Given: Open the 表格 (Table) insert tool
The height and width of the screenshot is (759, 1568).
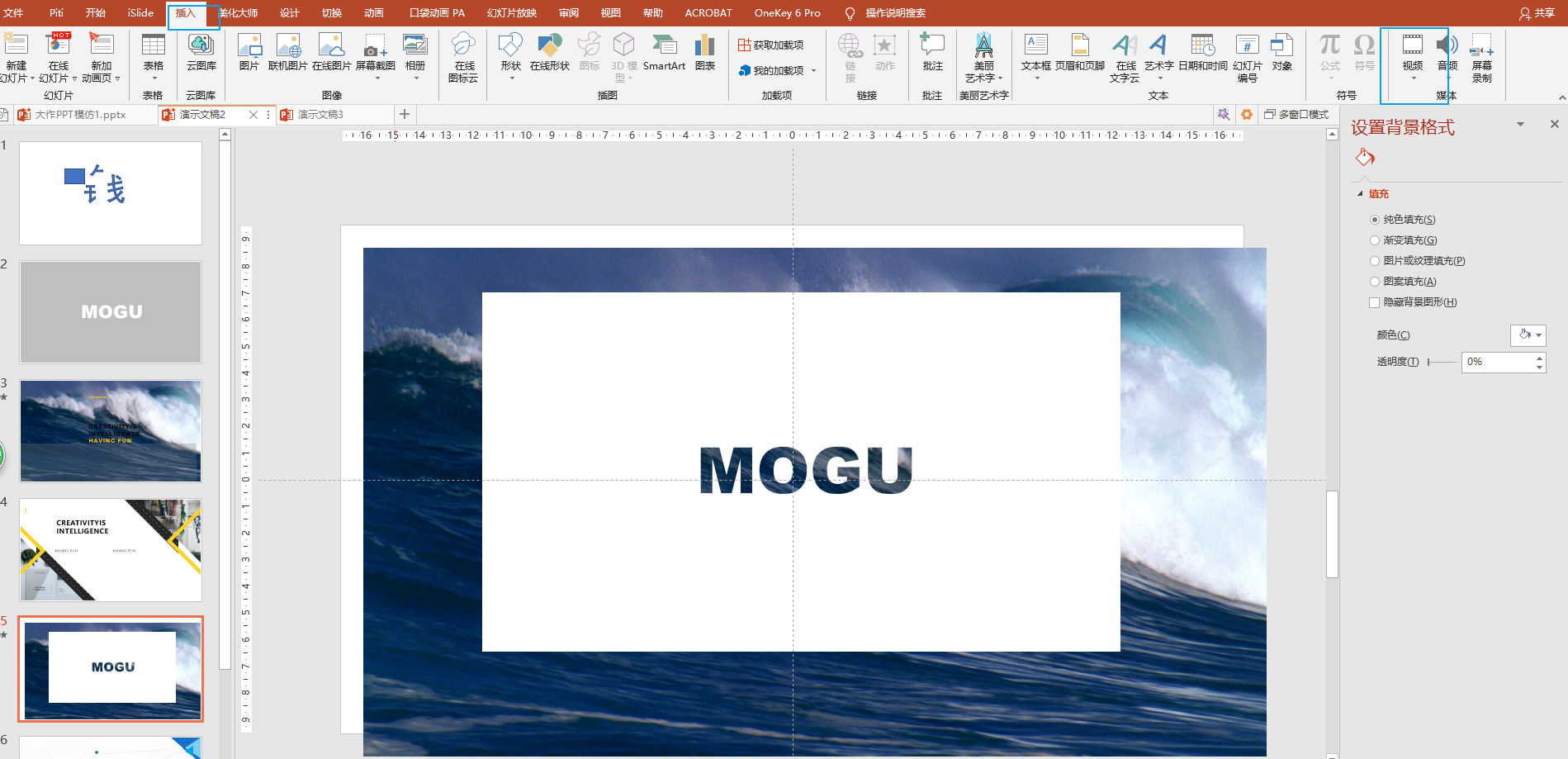Looking at the screenshot, I should pyautogui.click(x=154, y=54).
